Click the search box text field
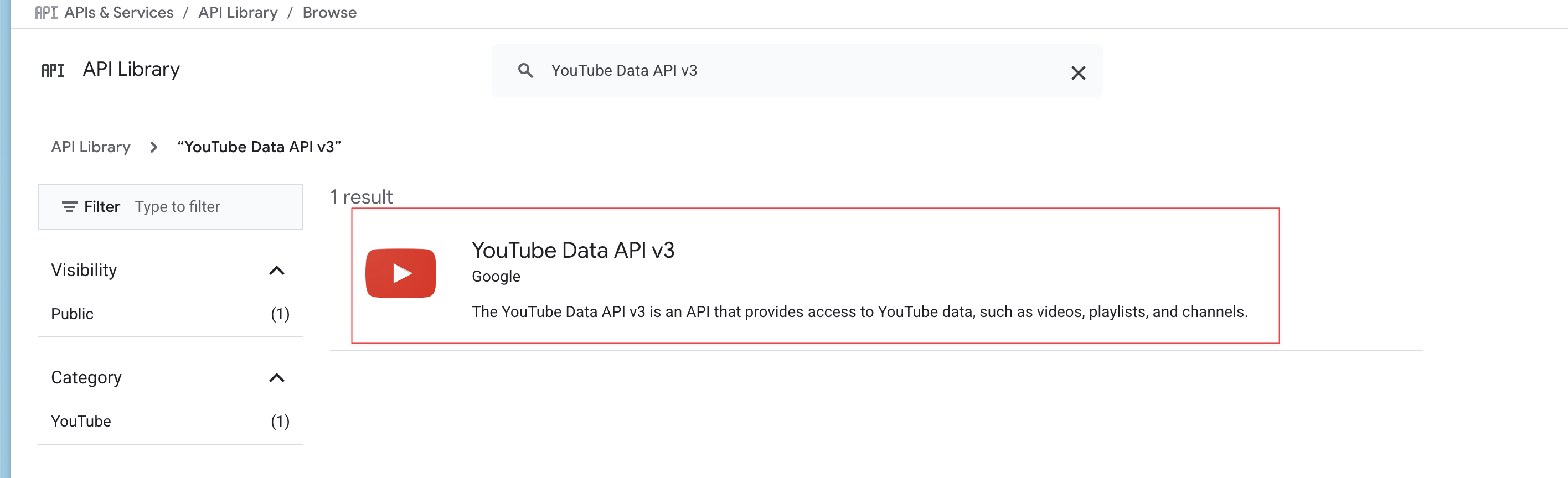 point(803,71)
